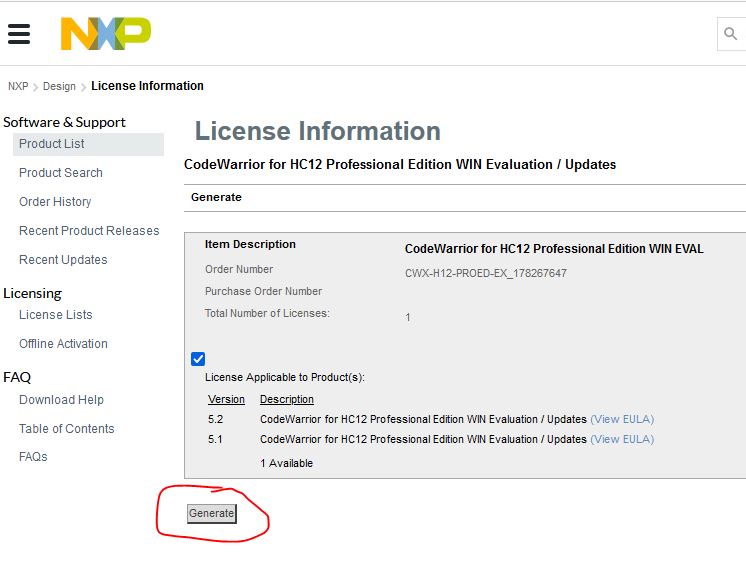746x578 pixels.
Task: Click the Generate button
Action: click(x=212, y=513)
